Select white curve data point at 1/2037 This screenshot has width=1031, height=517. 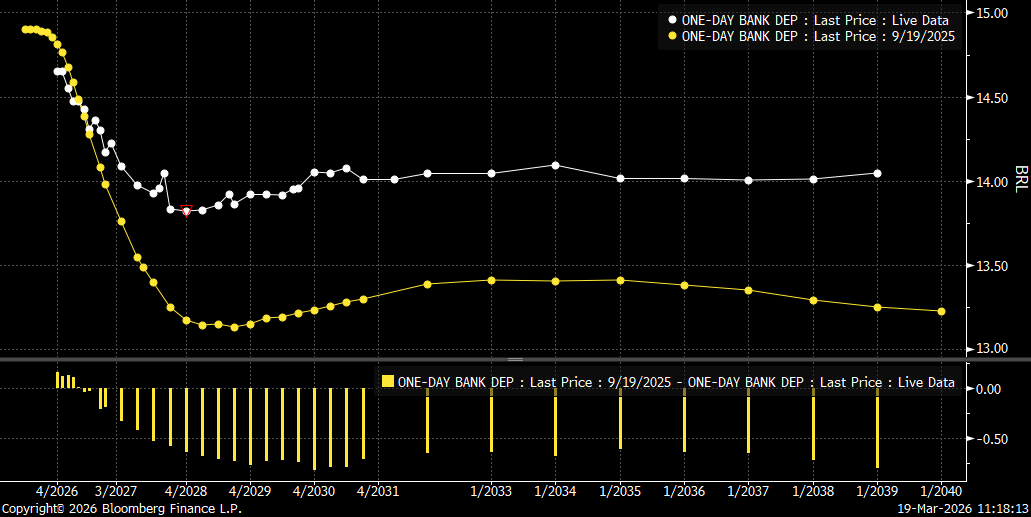coord(748,180)
